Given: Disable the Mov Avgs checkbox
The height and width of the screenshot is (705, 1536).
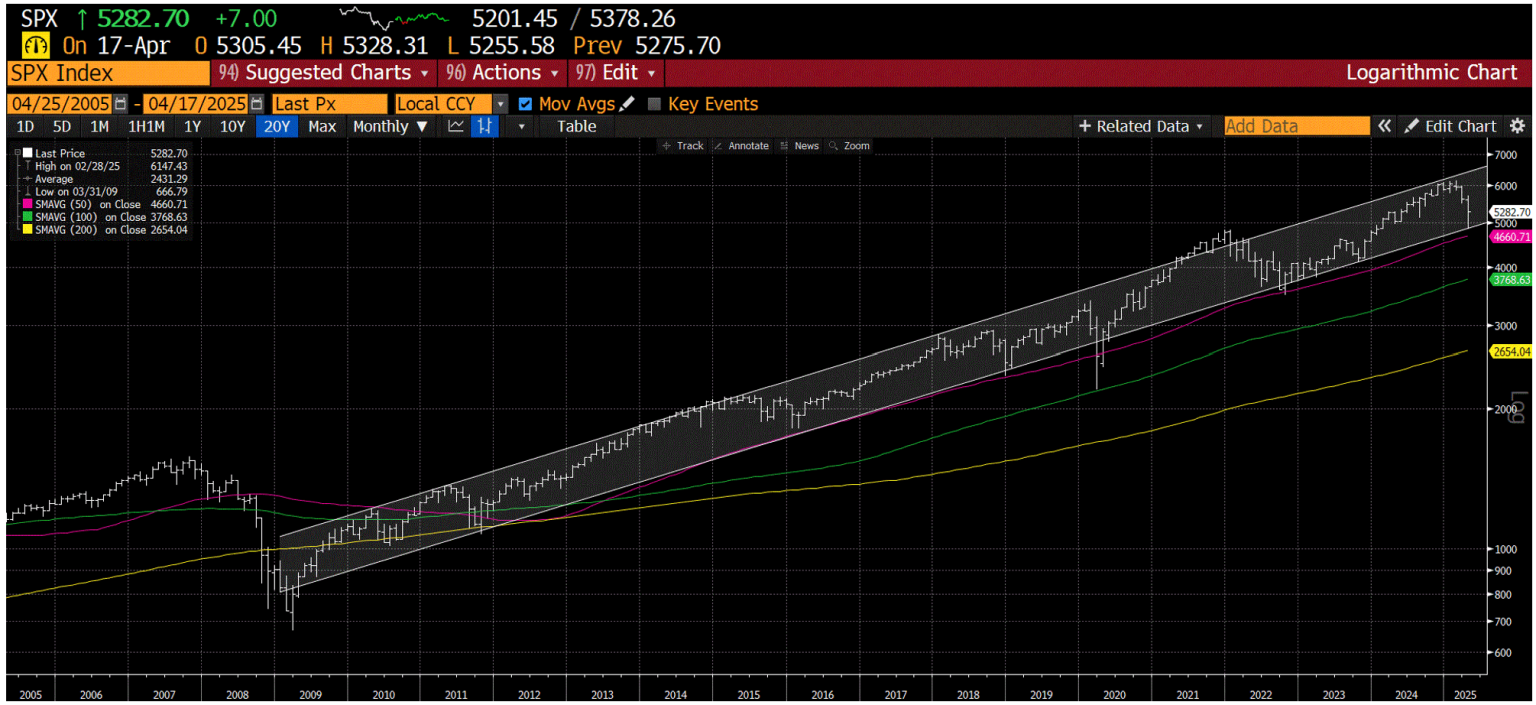Looking at the screenshot, I should (525, 103).
